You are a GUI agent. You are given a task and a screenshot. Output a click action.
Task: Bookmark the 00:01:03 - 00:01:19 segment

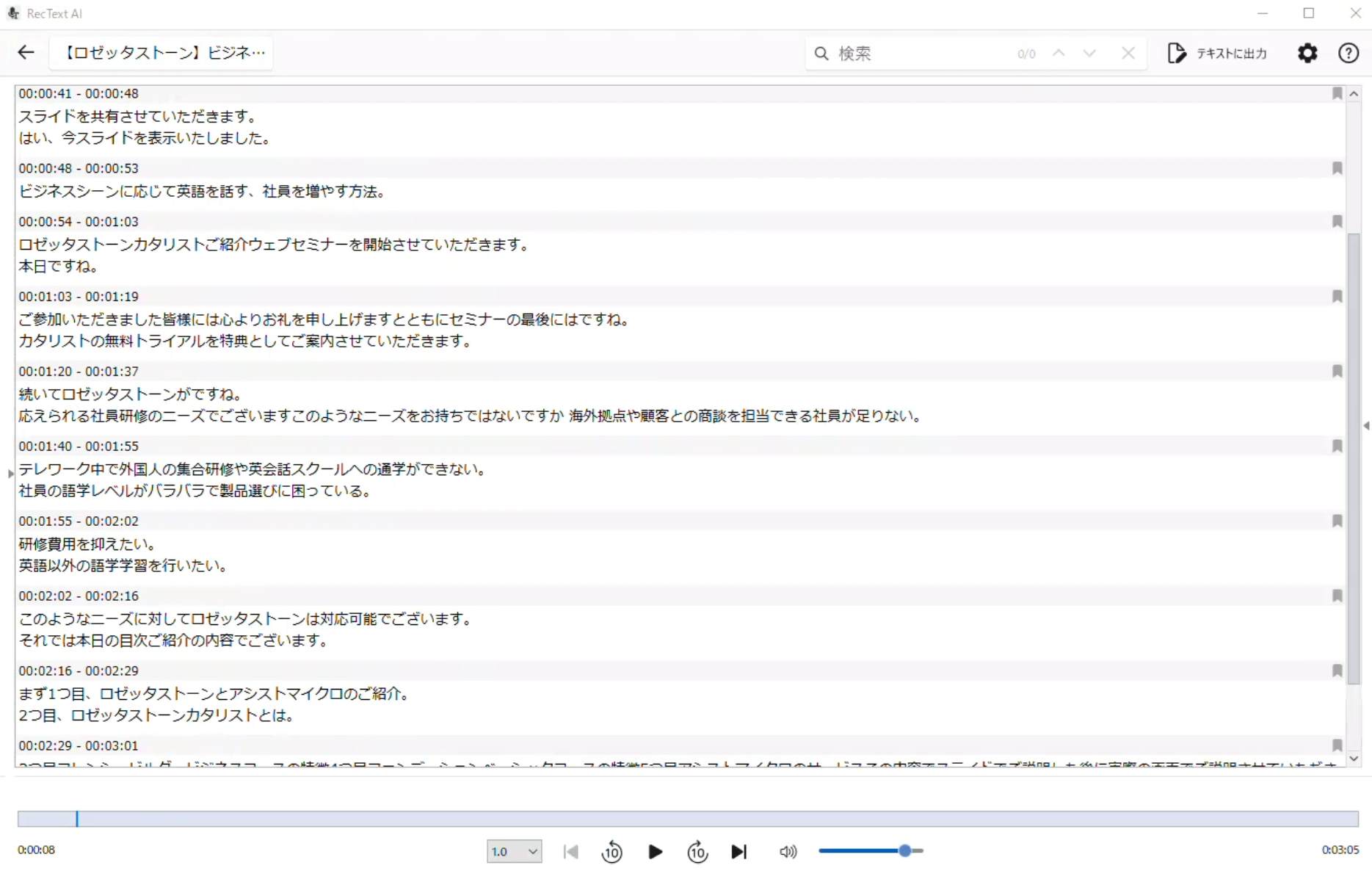(x=1337, y=296)
